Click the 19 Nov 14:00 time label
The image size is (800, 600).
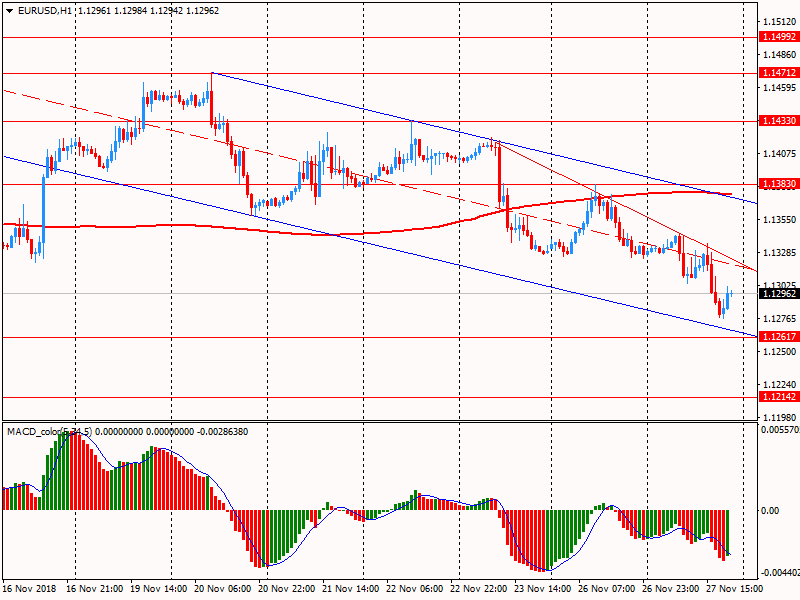159,589
